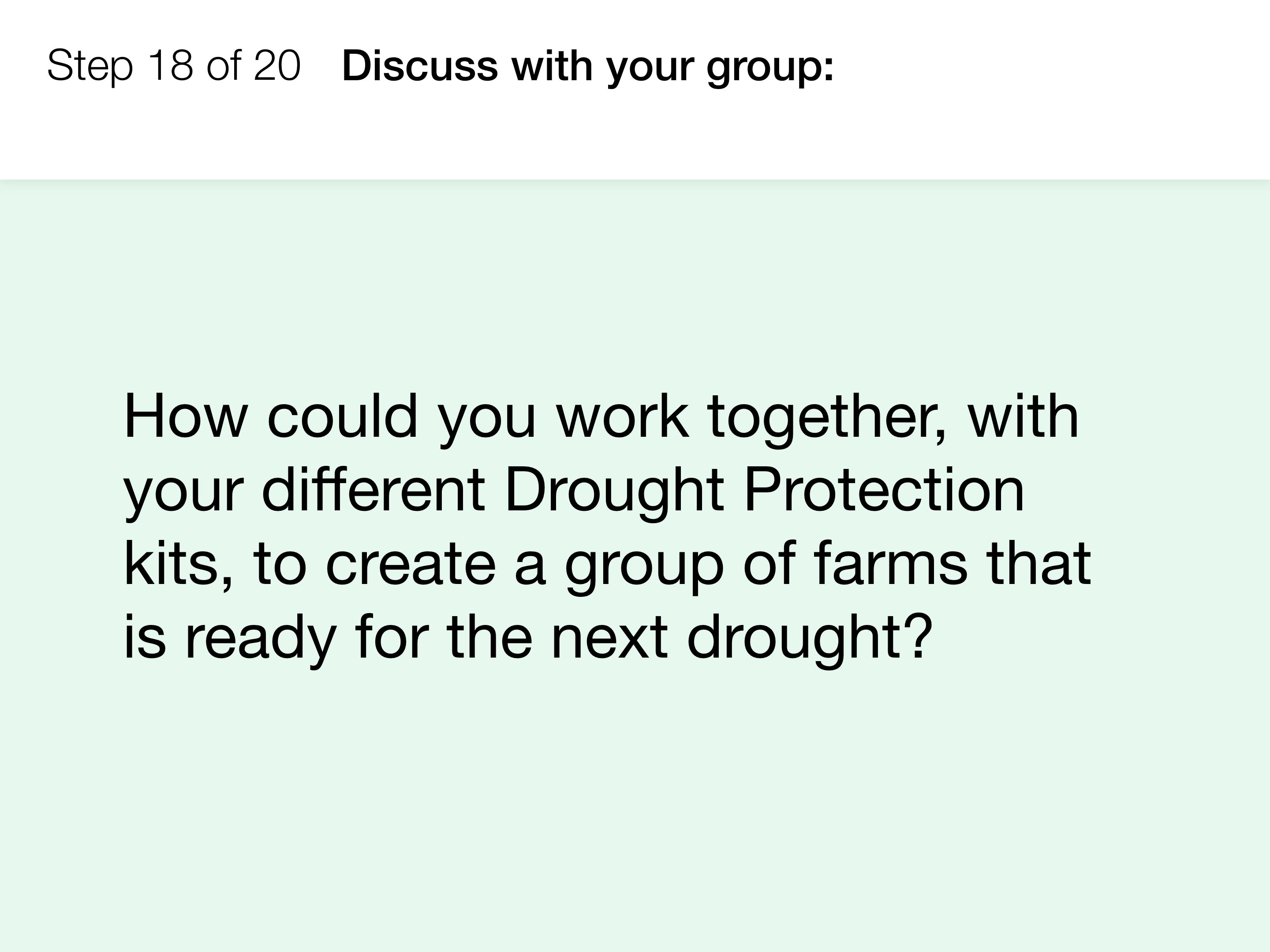
Task: Click the word "How" starting the question
Action: pyautogui.click(x=186, y=416)
